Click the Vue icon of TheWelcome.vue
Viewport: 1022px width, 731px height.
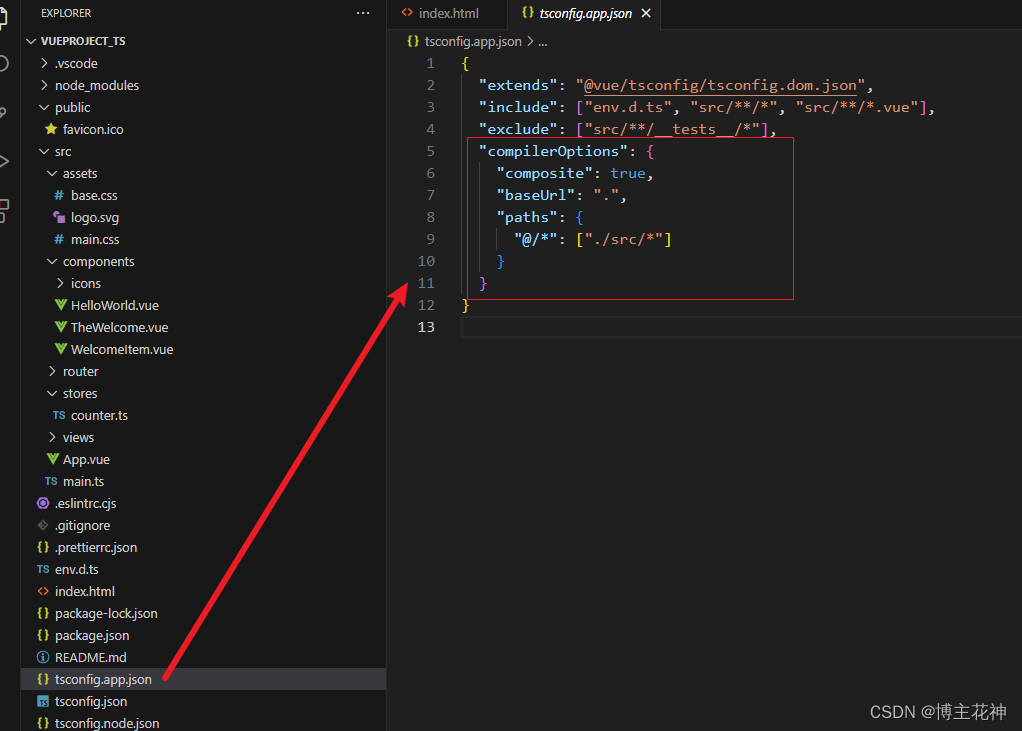point(61,327)
